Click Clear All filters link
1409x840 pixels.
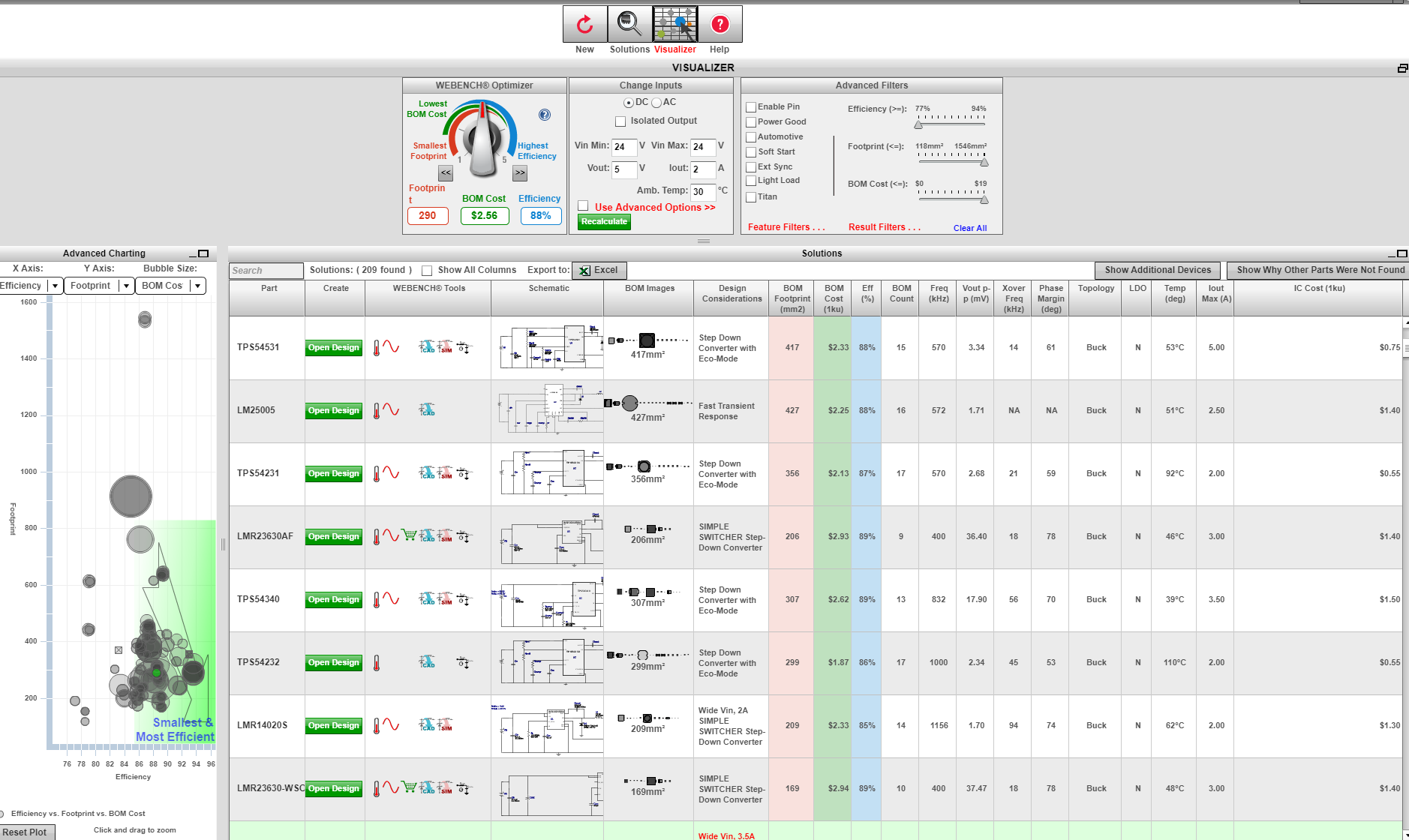click(x=970, y=228)
